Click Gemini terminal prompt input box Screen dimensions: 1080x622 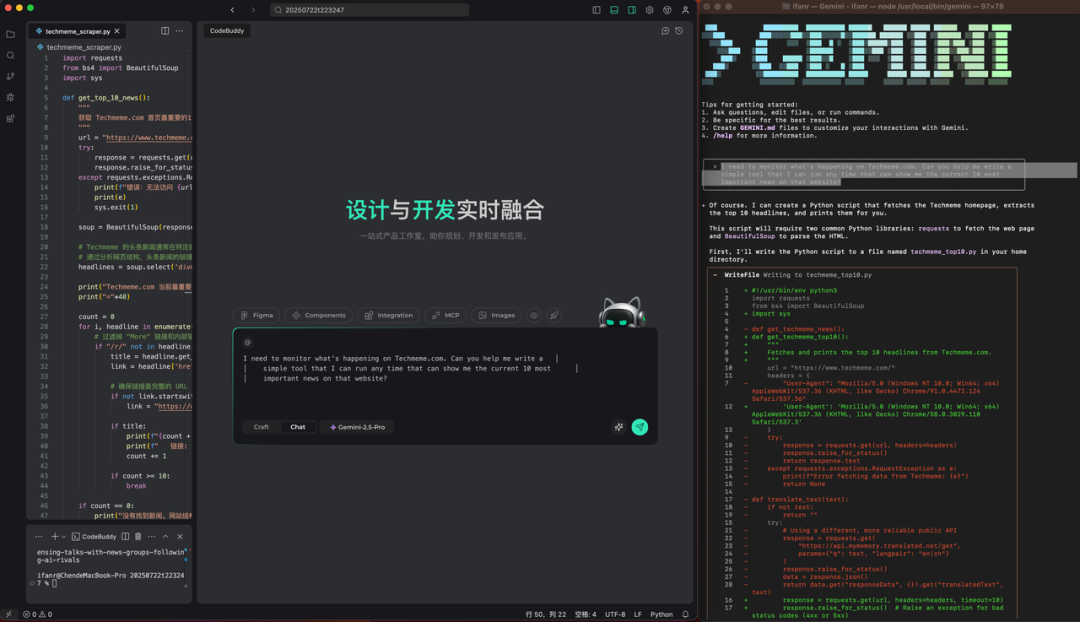pyautogui.click(x=864, y=174)
